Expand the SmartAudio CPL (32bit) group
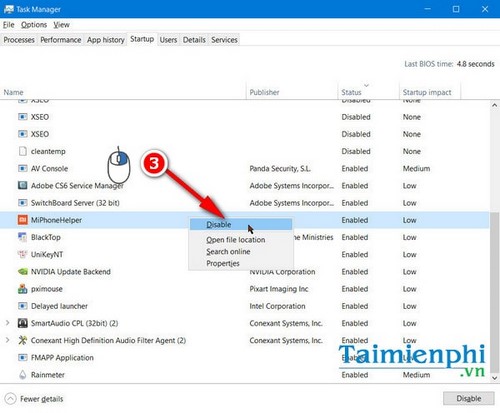500x413 pixels. coord(7,323)
